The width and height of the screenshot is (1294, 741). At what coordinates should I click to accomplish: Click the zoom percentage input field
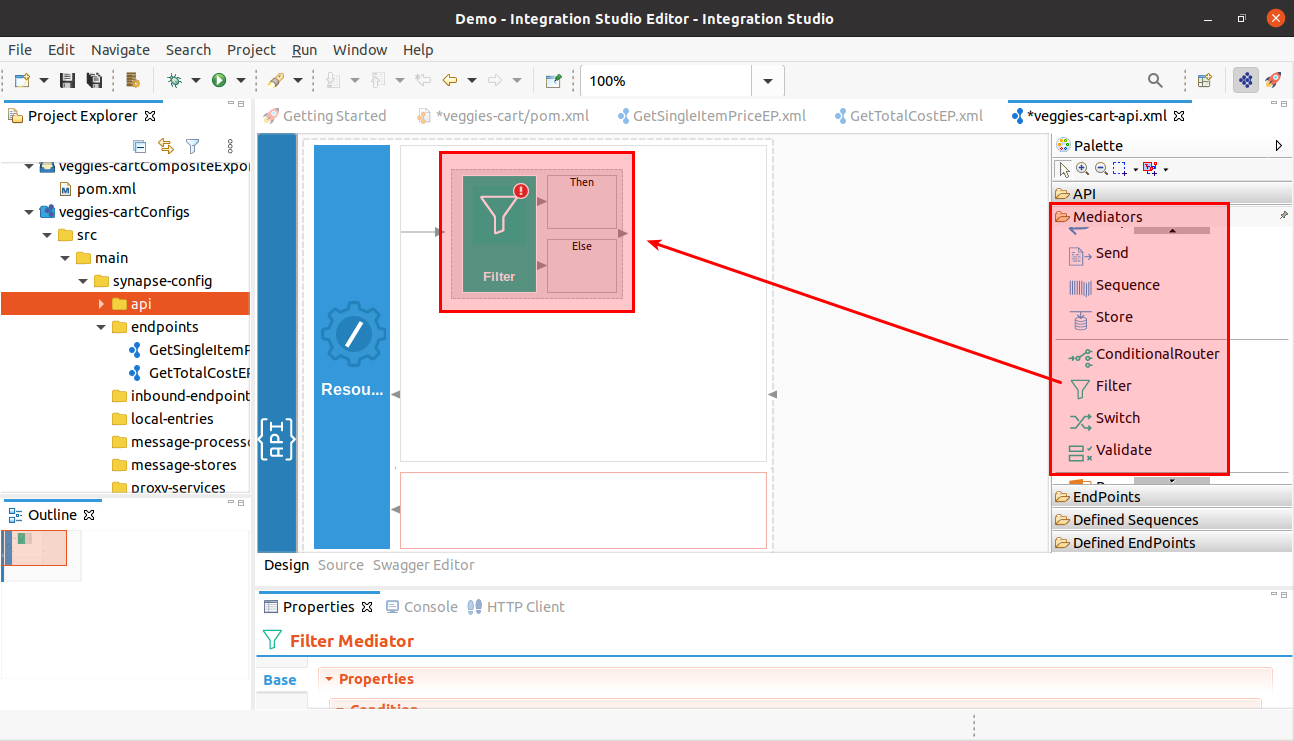664,81
